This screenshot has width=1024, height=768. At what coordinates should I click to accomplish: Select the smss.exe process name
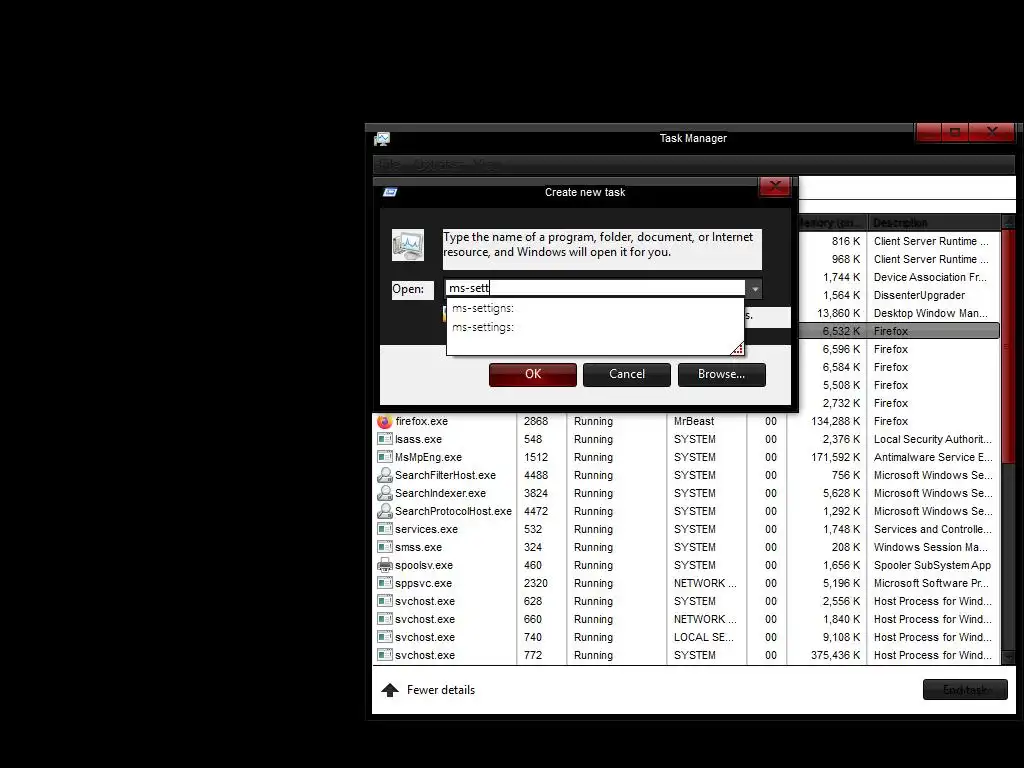click(419, 547)
